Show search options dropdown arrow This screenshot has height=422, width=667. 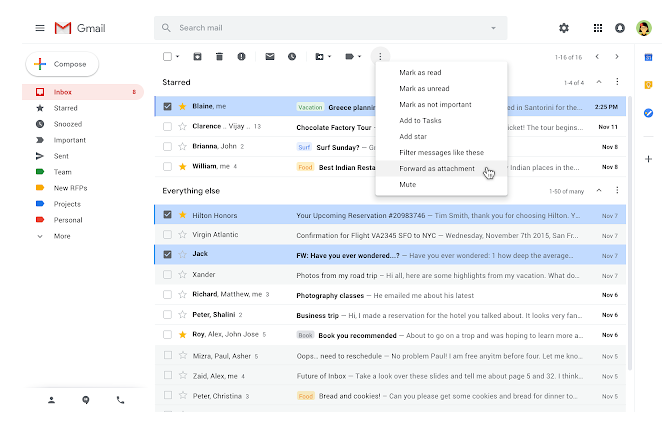[493, 28]
